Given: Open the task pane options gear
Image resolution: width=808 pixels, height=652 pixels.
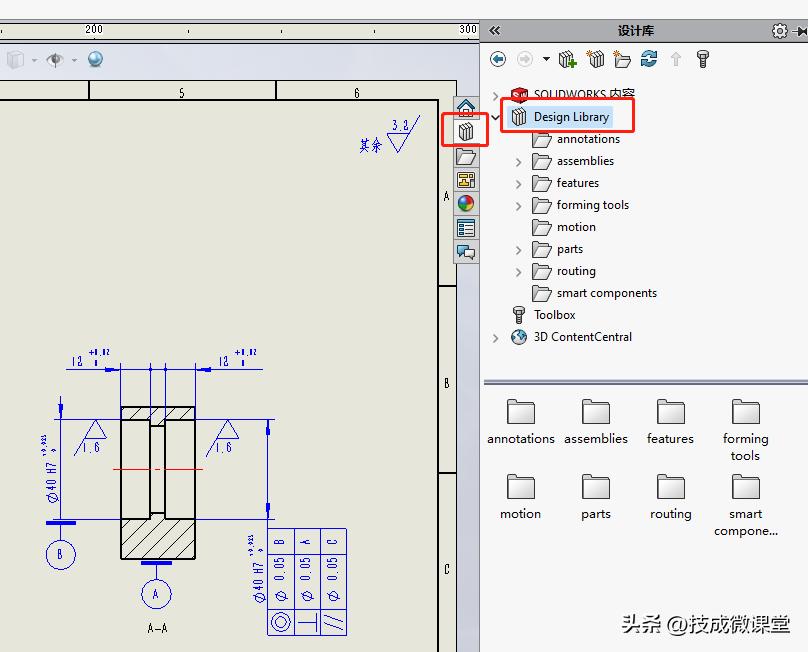Looking at the screenshot, I should click(x=781, y=31).
